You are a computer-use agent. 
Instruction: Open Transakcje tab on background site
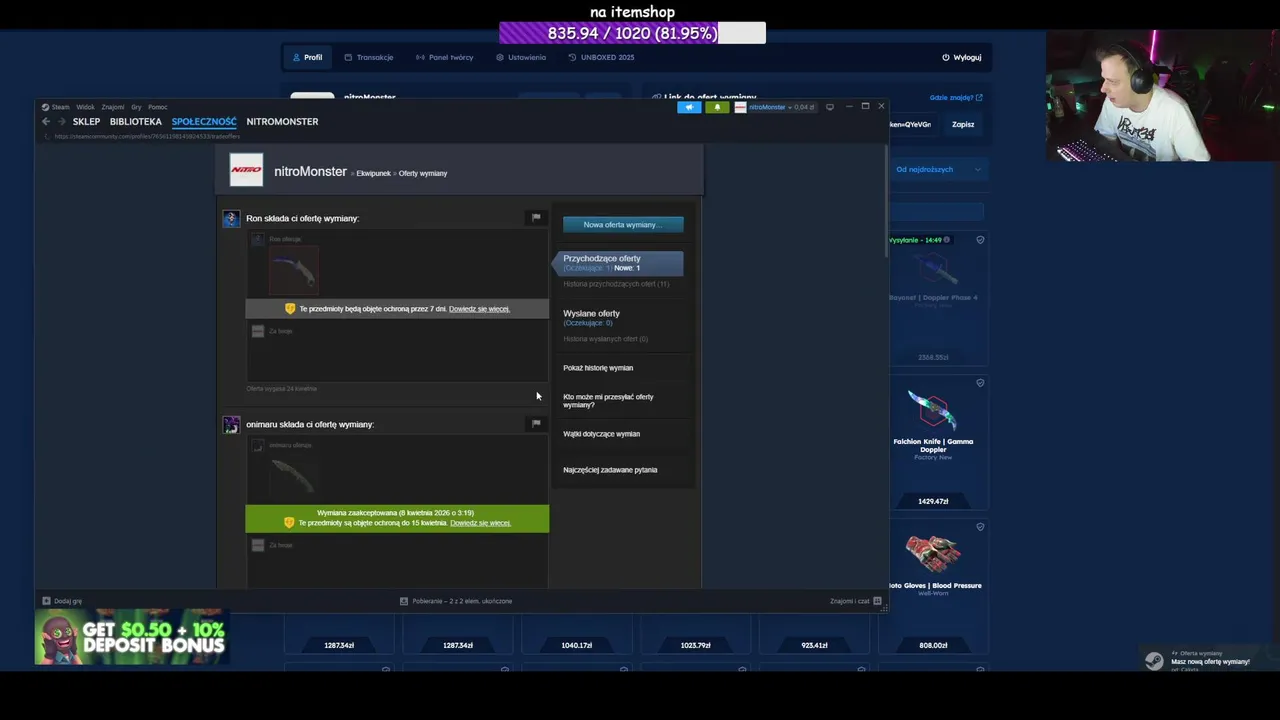pos(369,57)
